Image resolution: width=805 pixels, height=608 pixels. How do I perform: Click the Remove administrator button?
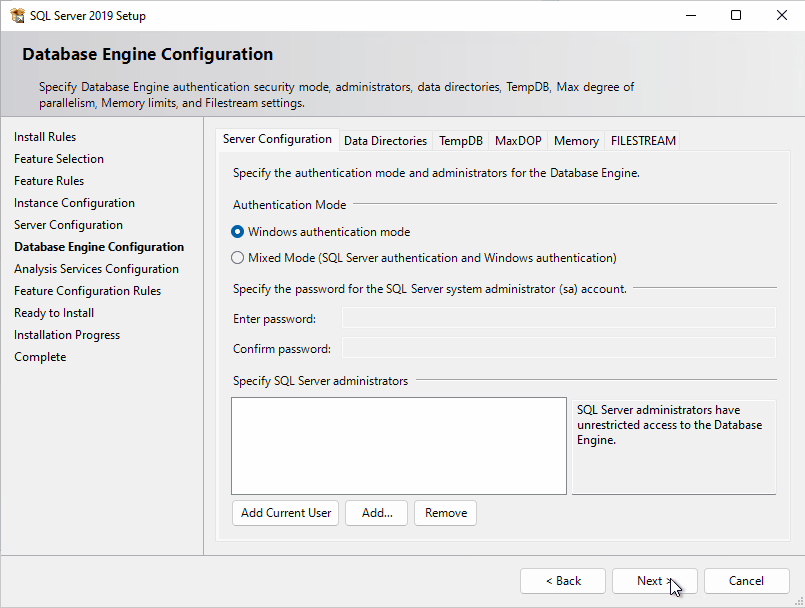click(x=446, y=513)
